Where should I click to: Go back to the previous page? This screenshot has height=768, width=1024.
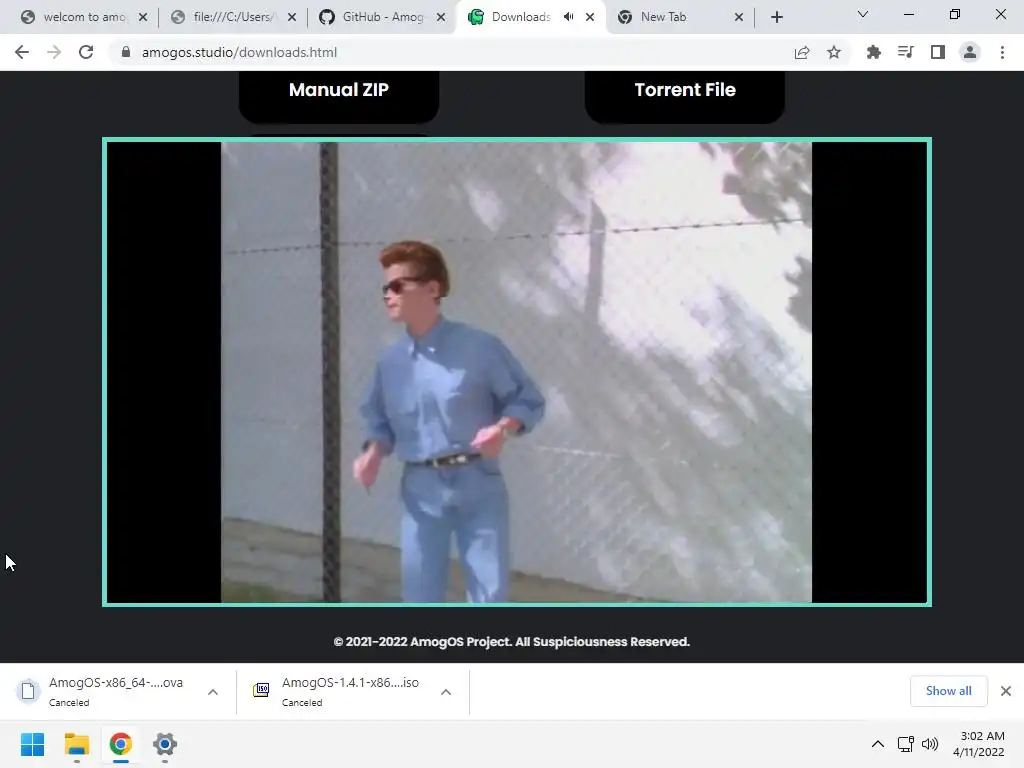point(22,52)
